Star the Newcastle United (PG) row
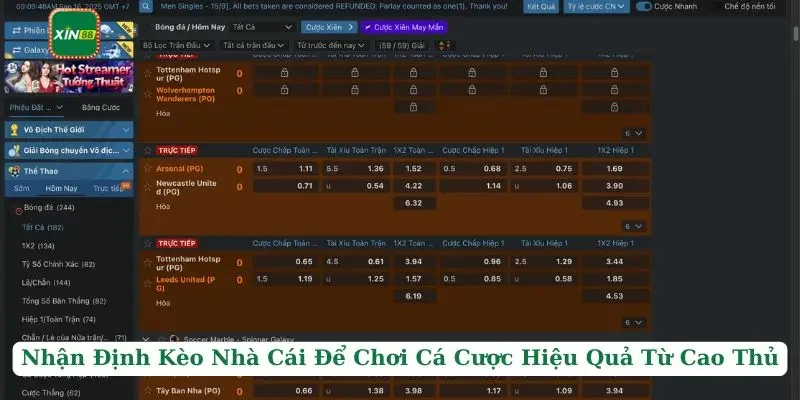The image size is (800, 400). tap(148, 187)
